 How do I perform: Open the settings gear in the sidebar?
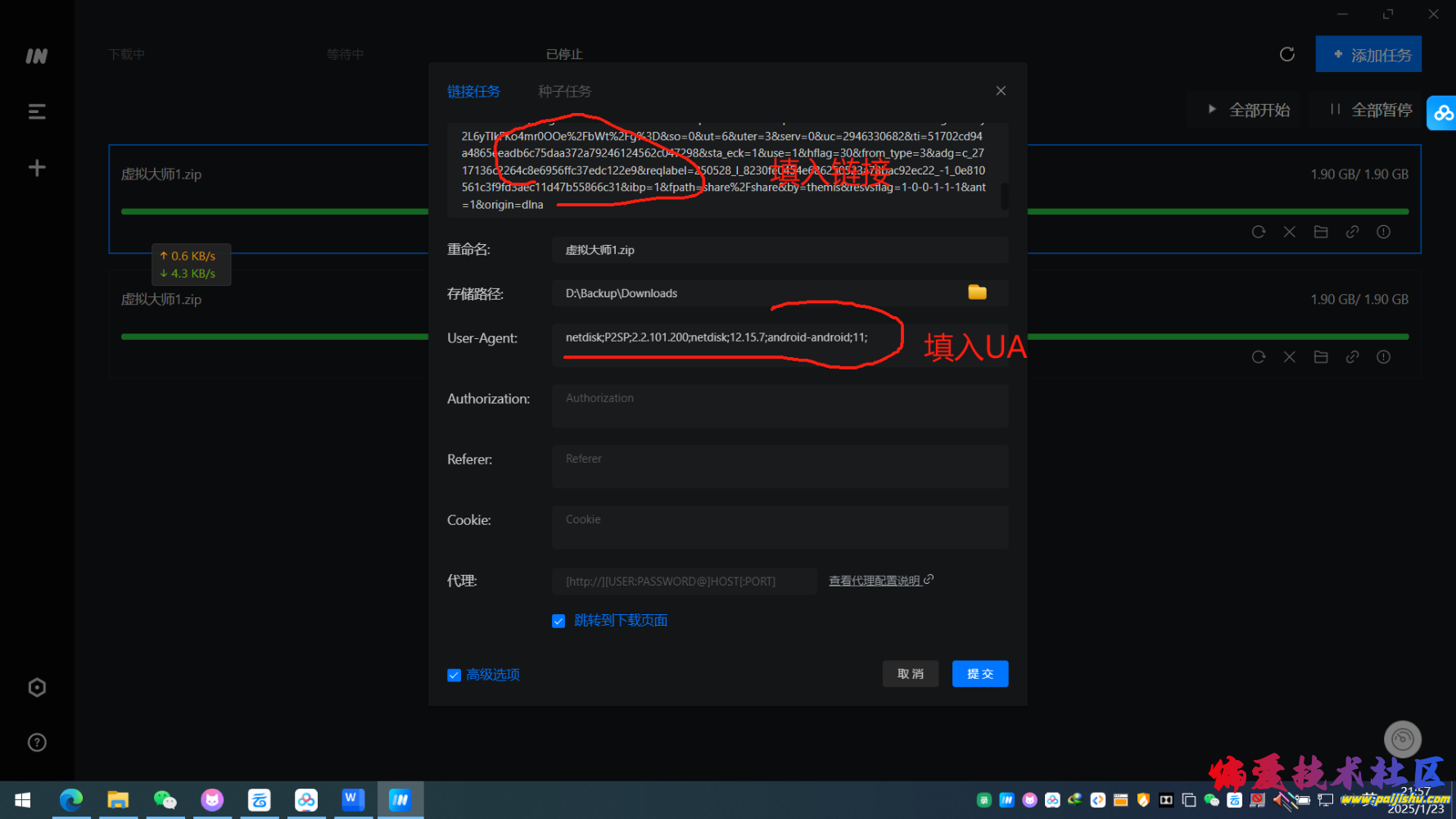pyautogui.click(x=36, y=687)
